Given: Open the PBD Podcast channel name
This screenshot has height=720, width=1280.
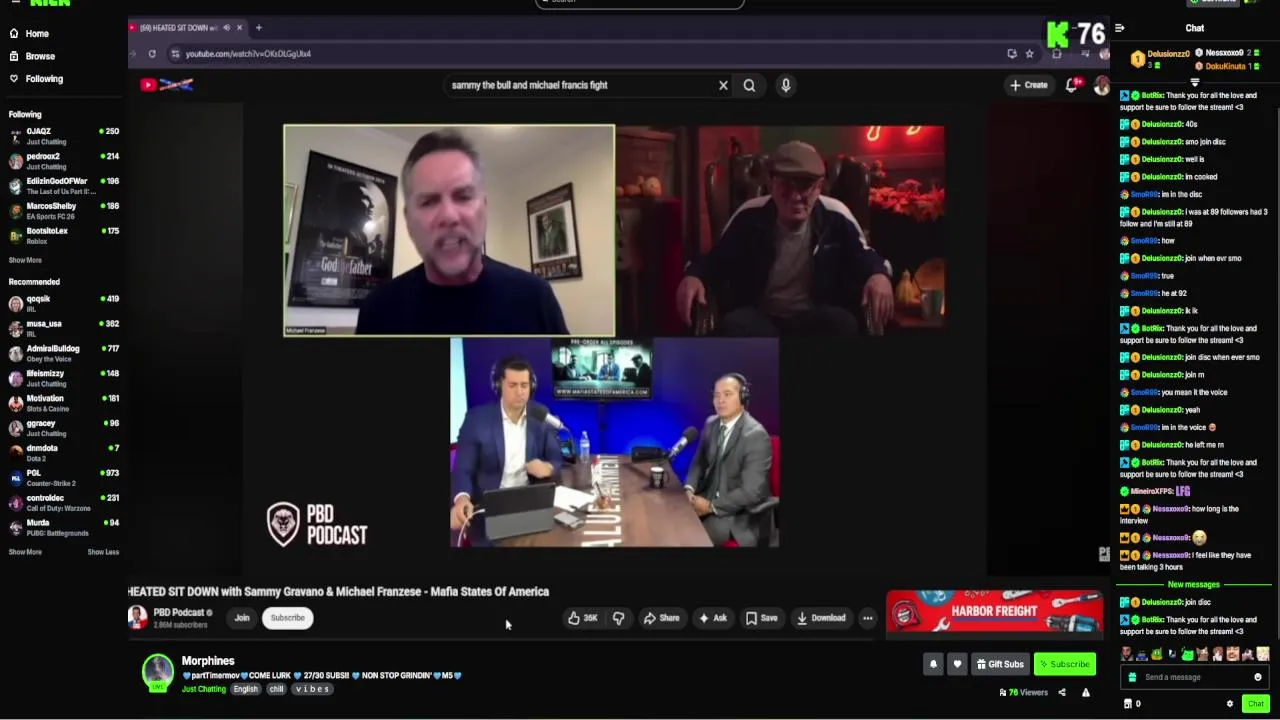Looking at the screenshot, I should (x=178, y=612).
